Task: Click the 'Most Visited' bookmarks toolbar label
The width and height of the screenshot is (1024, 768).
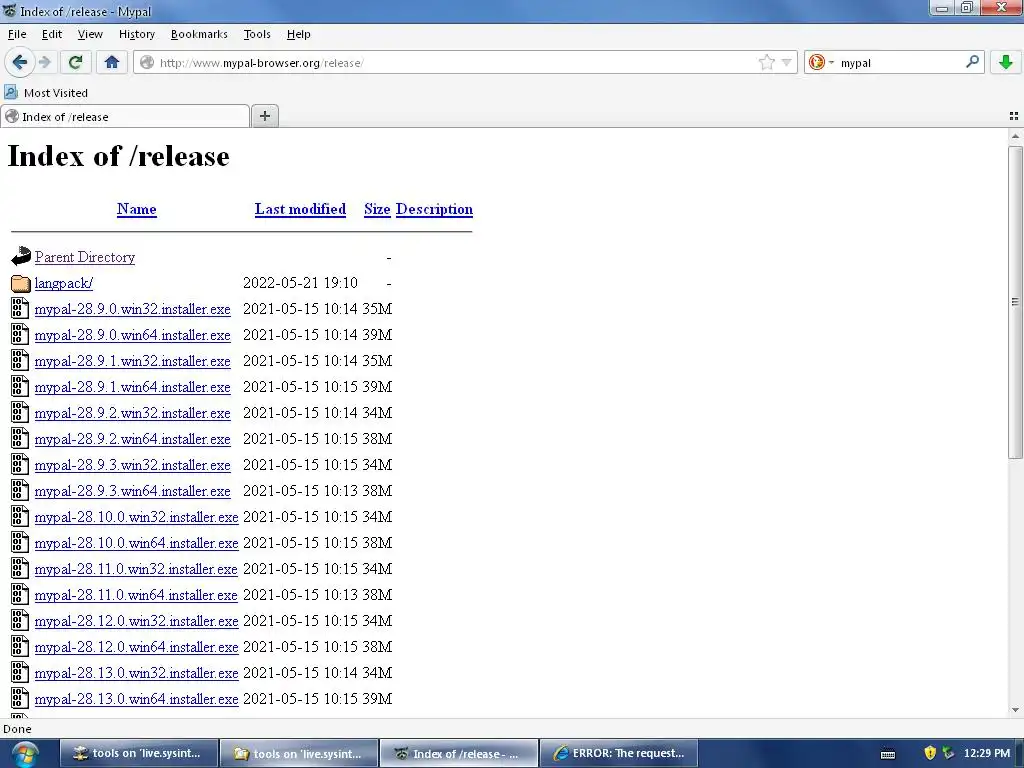Action: click(x=56, y=93)
